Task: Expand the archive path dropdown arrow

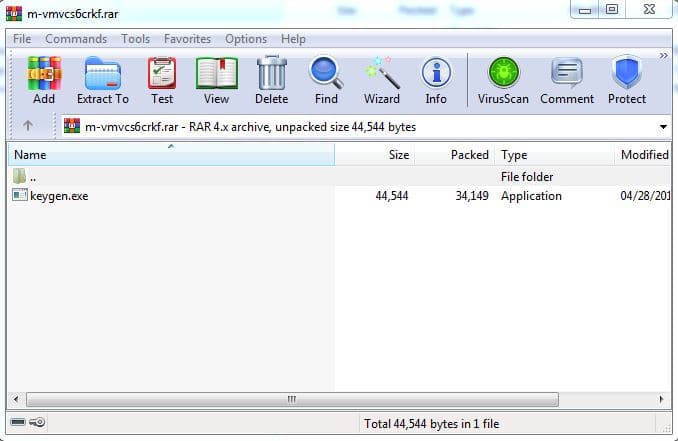Action: [663, 127]
